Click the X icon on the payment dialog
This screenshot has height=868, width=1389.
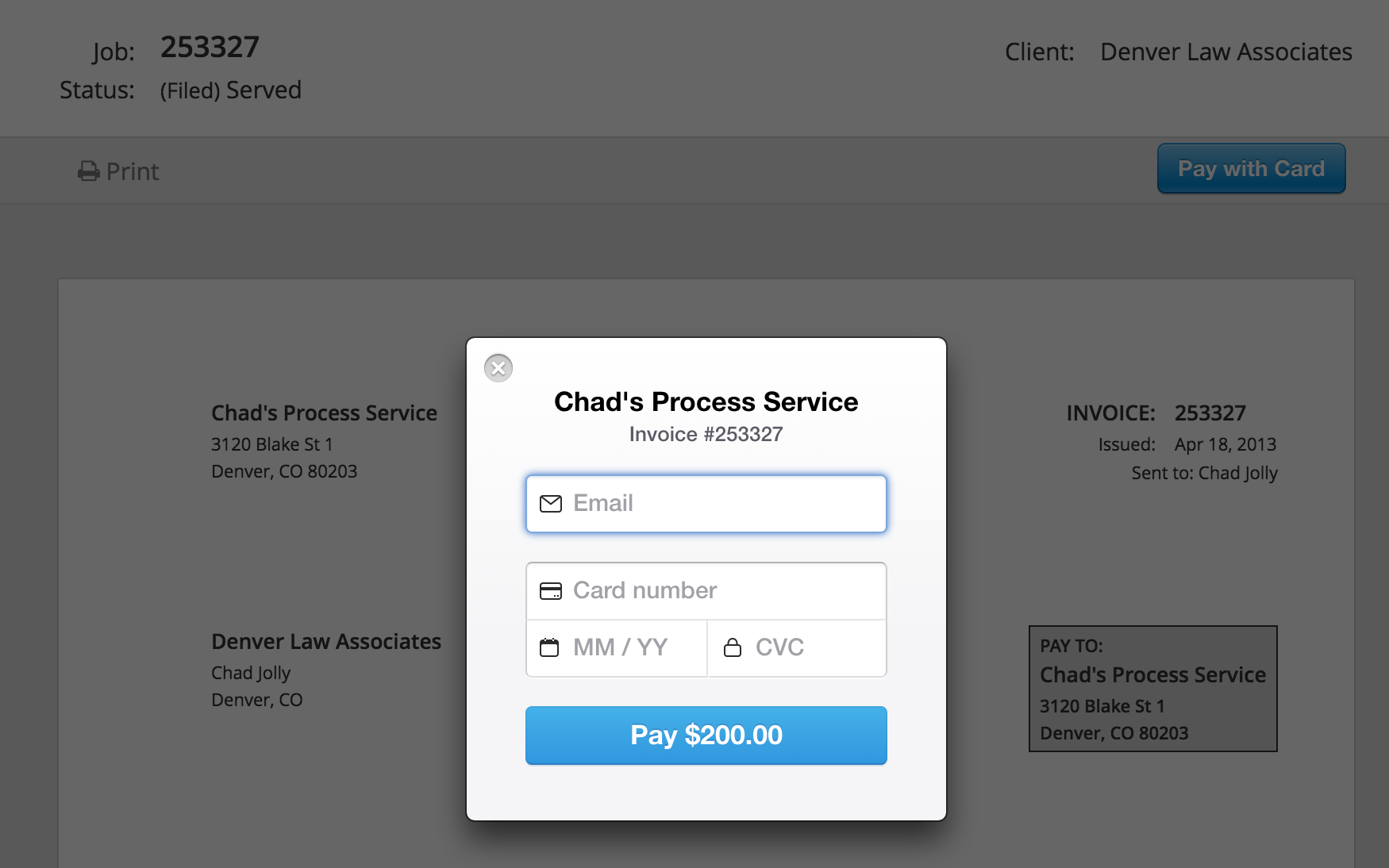498,367
